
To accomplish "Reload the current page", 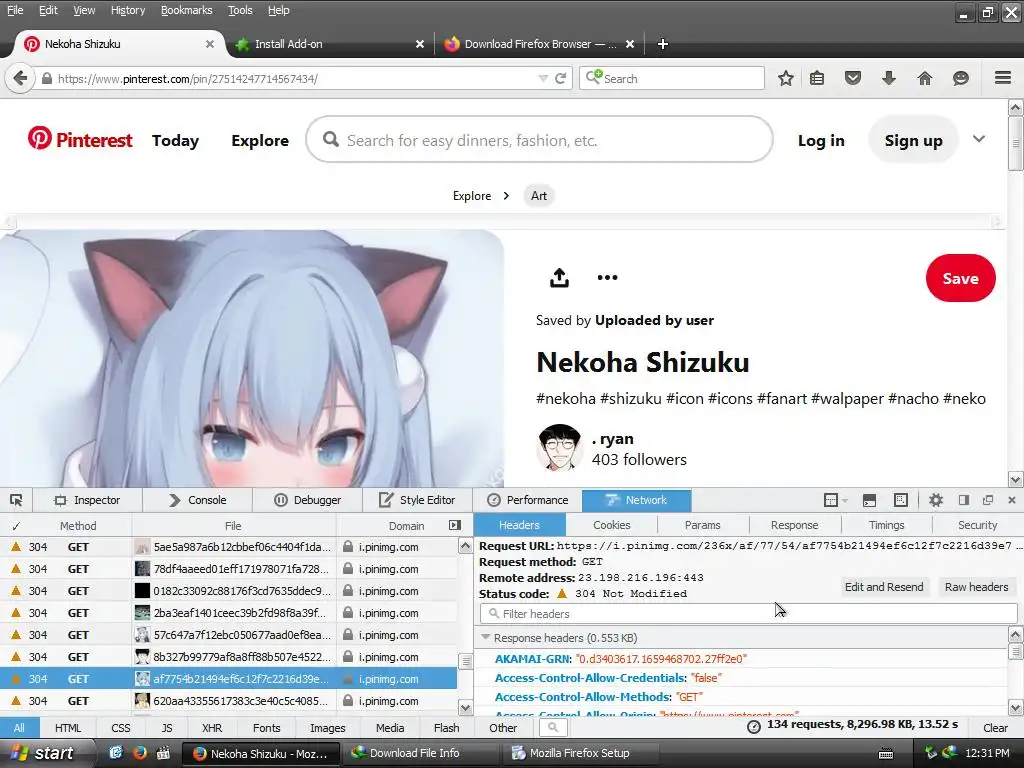I will [x=560, y=78].
